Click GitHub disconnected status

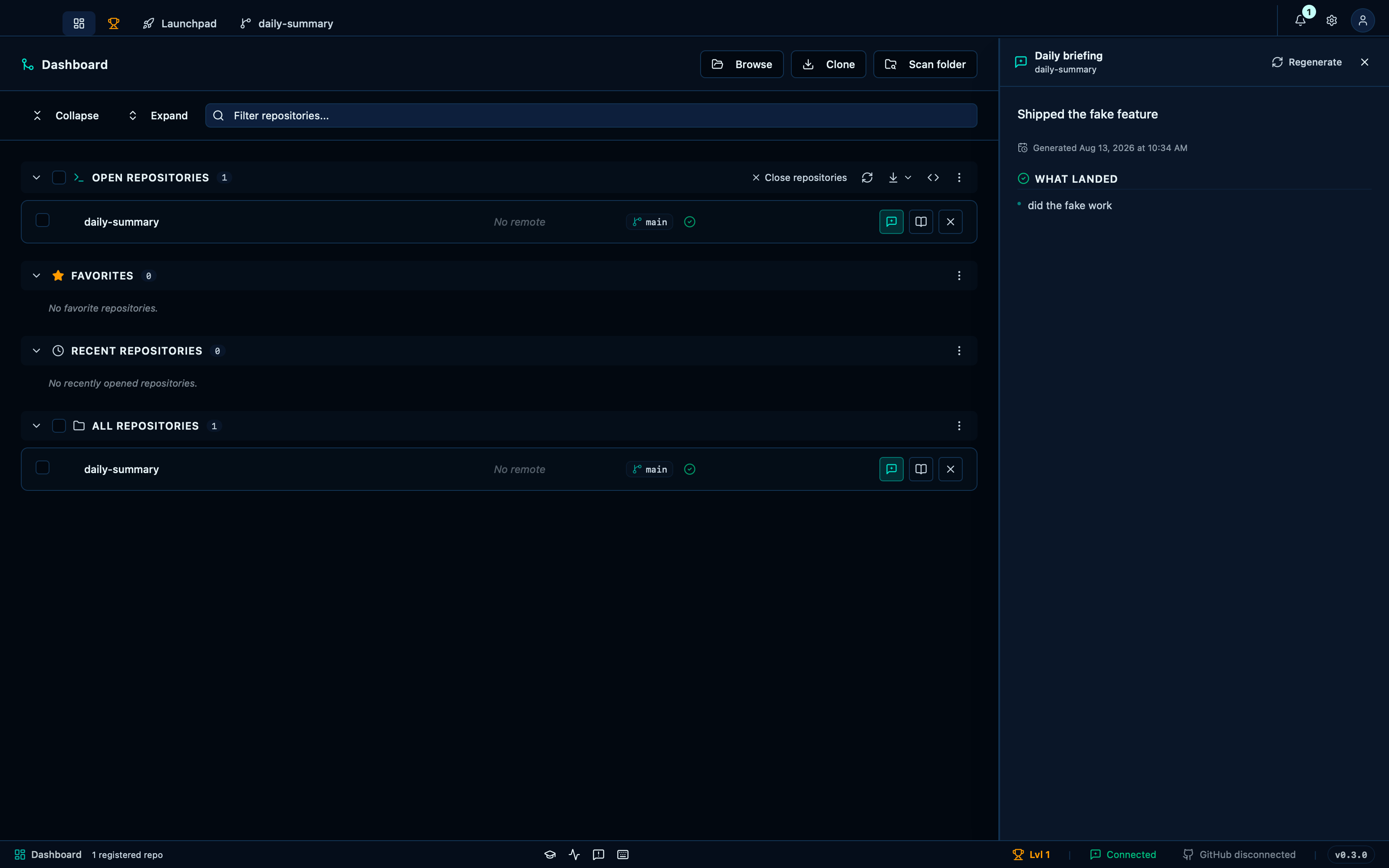click(1239, 854)
